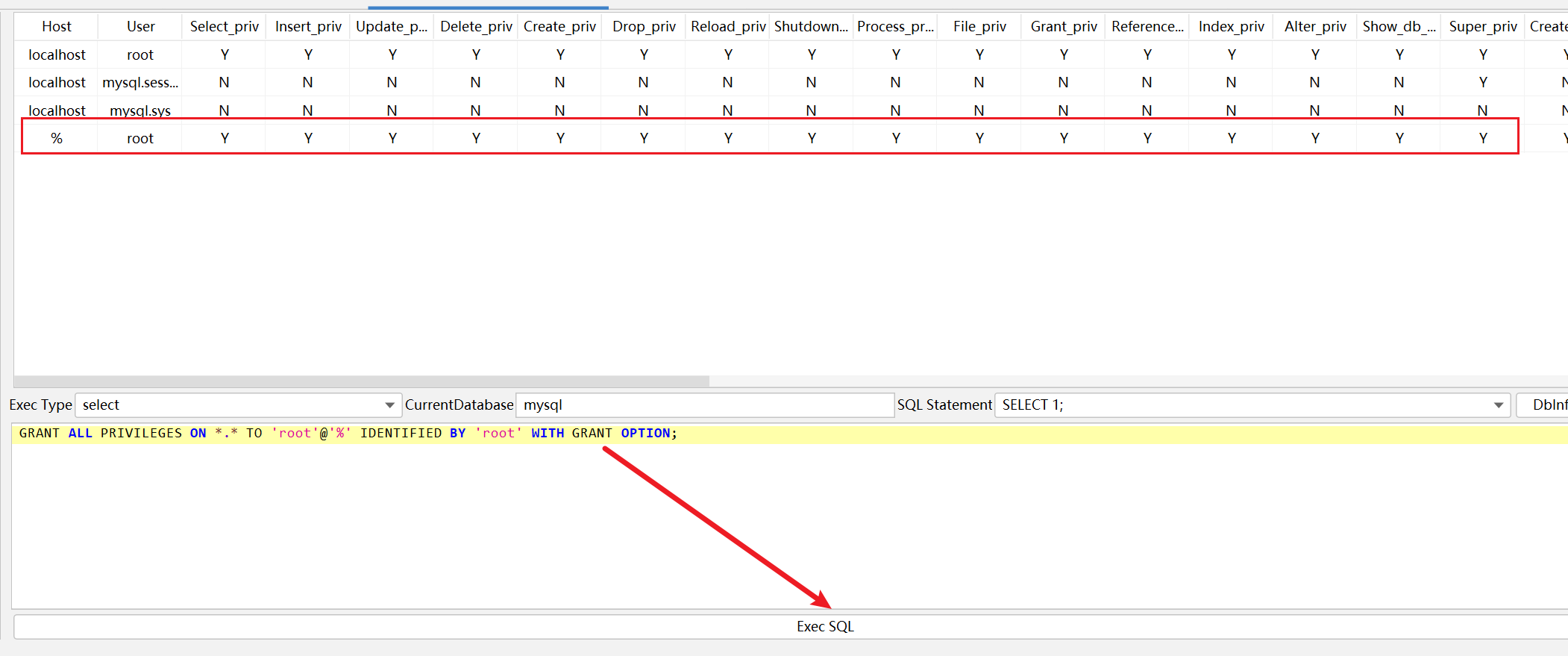The width and height of the screenshot is (1568, 656).
Task: Click Super_priv value in mysql.sess... row
Action: [x=1482, y=83]
